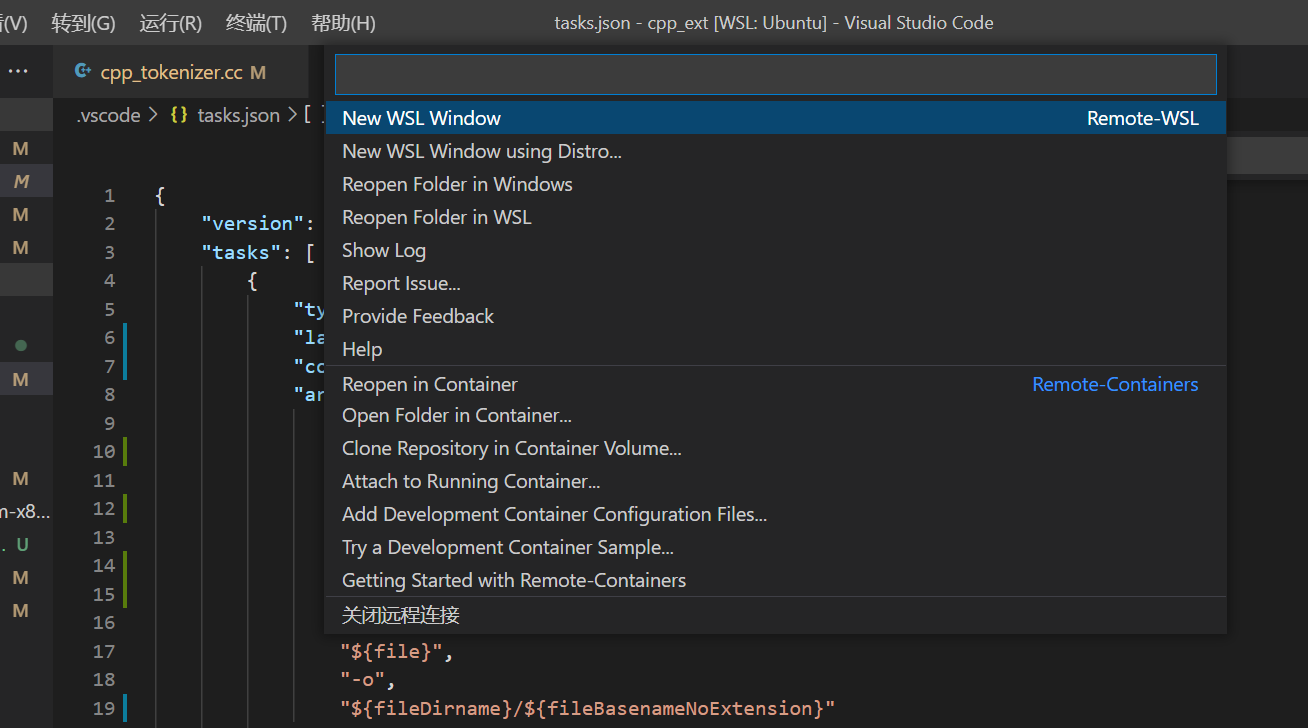This screenshot has width=1308, height=728.
Task: Pick the Show Log command
Action: [384, 250]
